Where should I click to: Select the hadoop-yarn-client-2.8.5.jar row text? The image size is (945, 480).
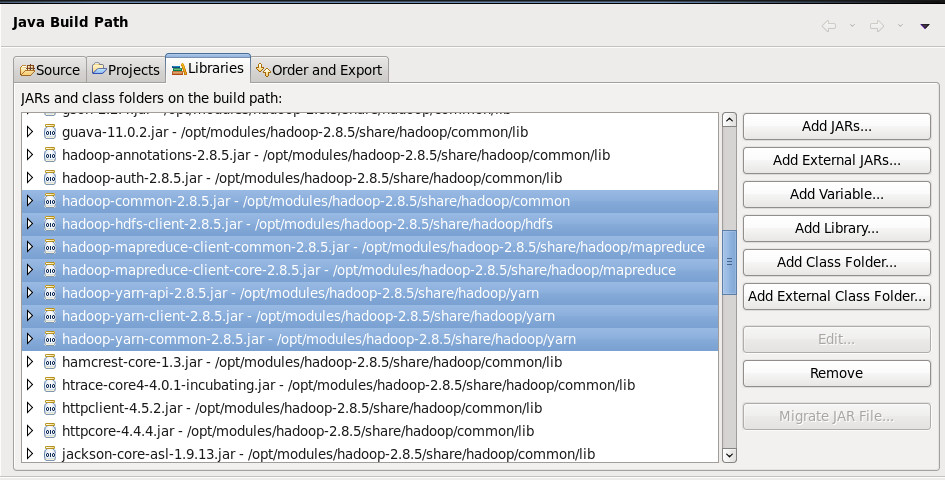pos(309,316)
